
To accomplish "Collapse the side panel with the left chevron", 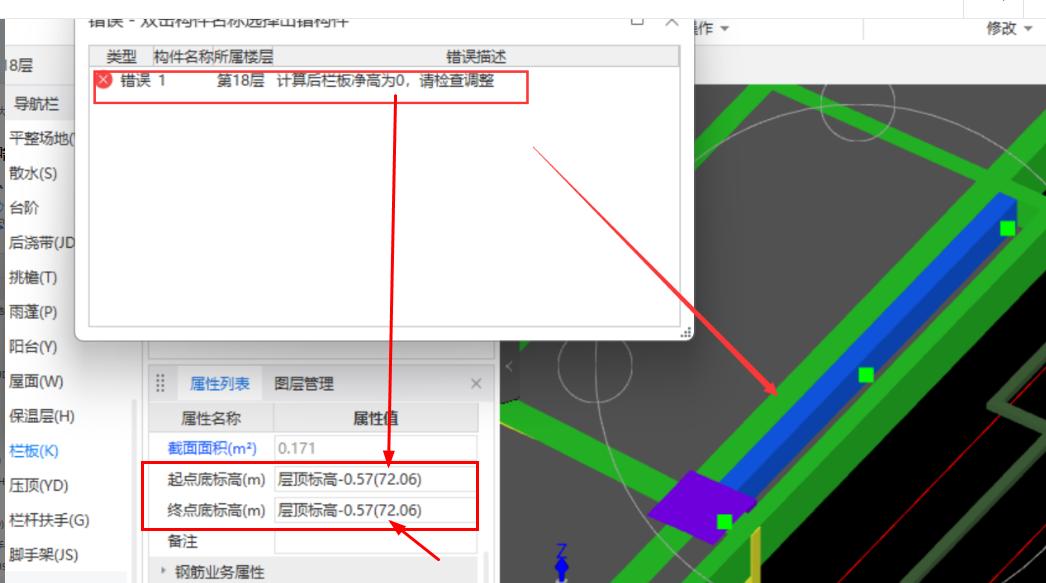I will tap(508, 366).
